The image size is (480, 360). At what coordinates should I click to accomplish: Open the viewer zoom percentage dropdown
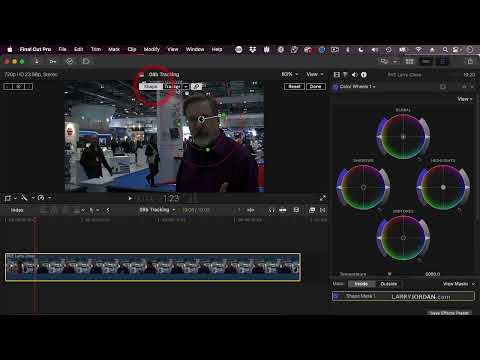(289, 74)
